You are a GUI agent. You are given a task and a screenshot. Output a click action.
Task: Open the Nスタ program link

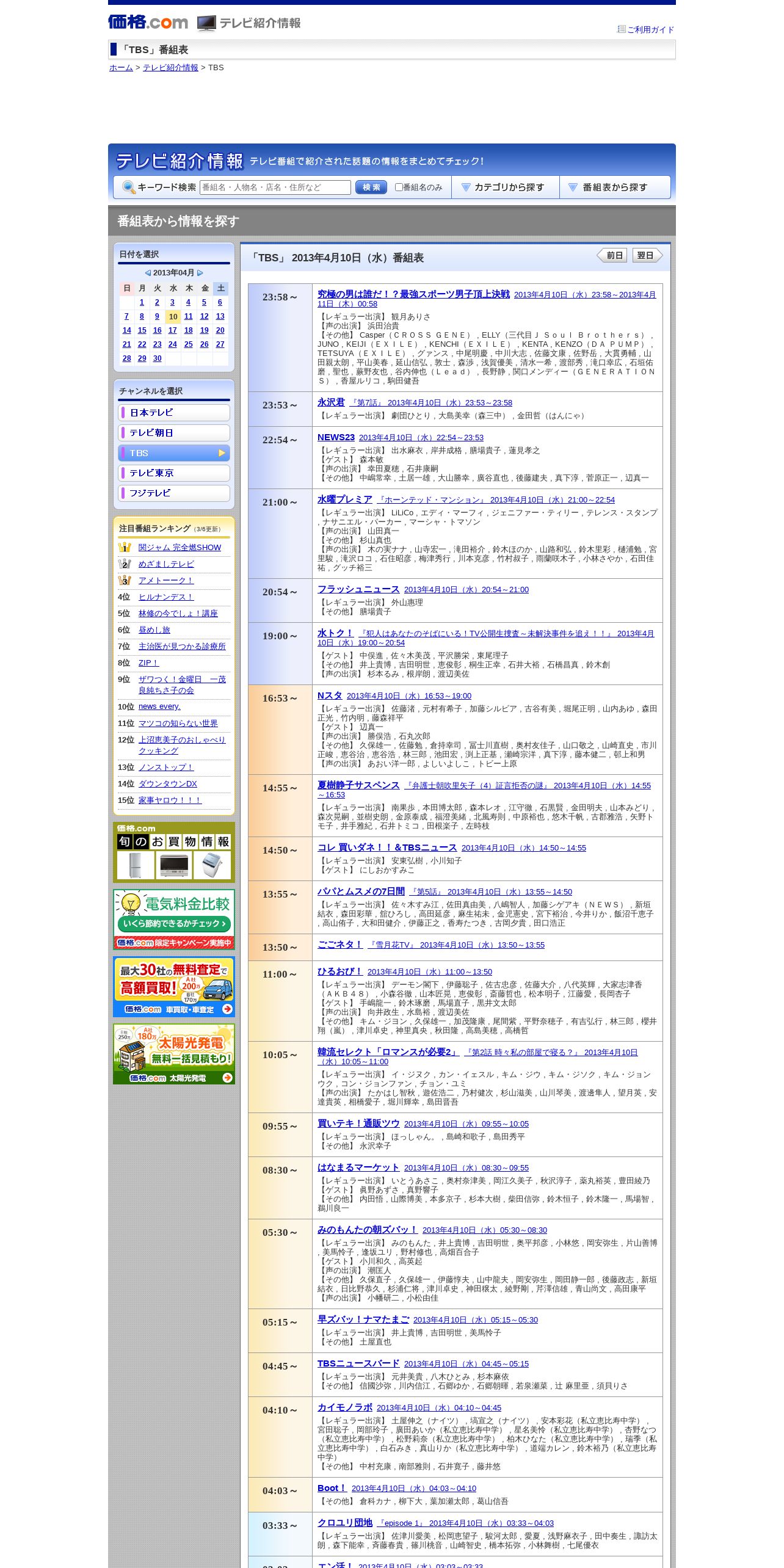click(x=330, y=695)
